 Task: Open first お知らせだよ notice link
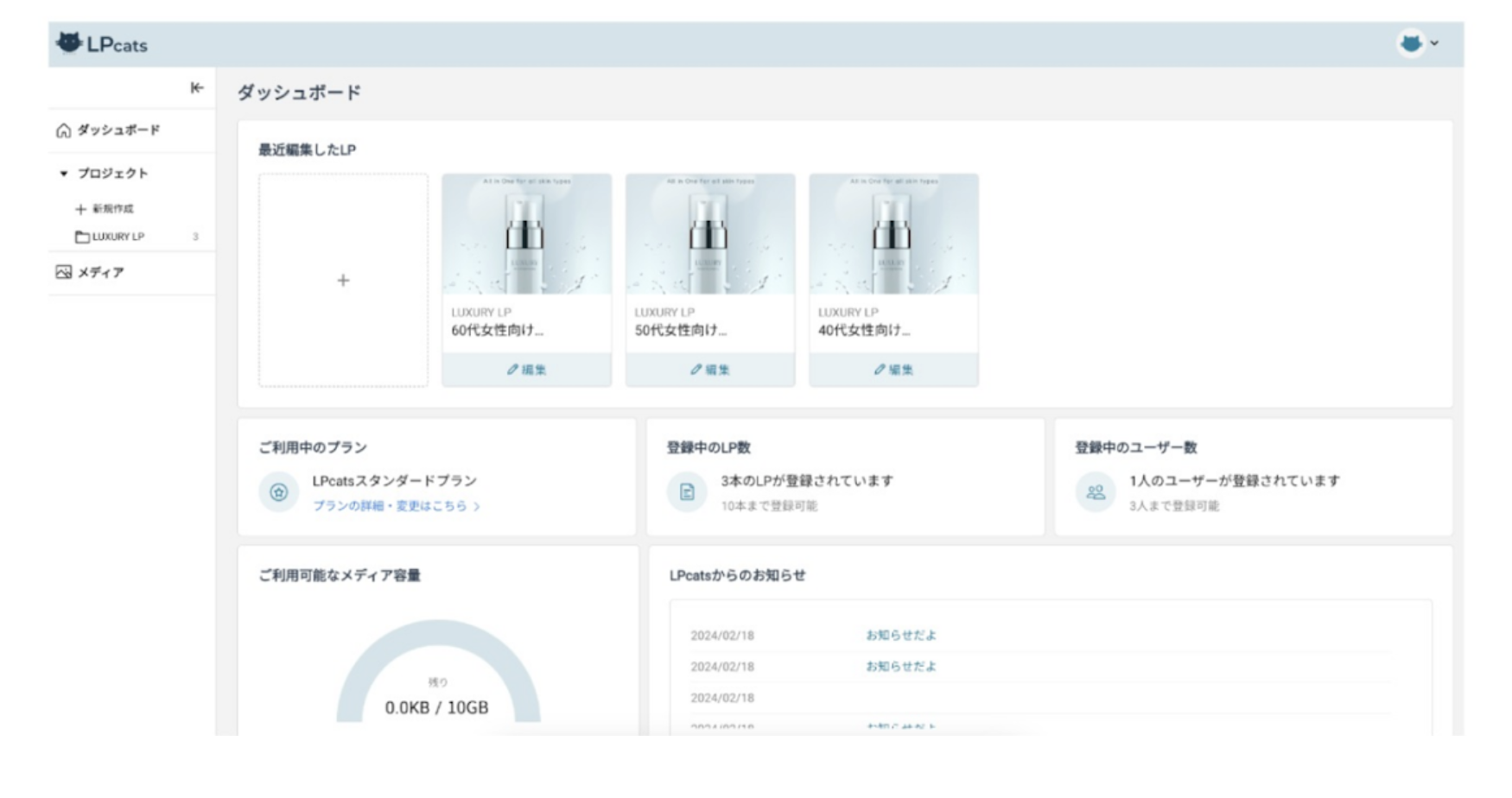[901, 636]
